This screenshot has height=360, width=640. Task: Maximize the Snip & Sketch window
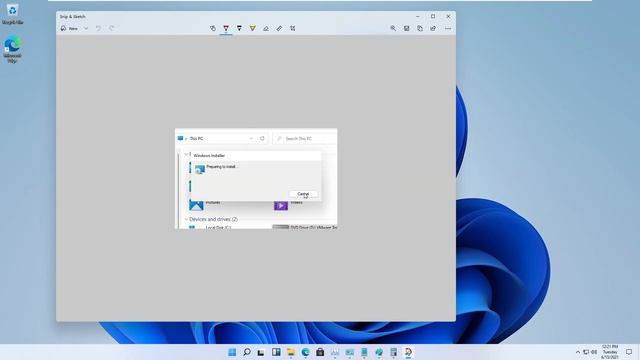click(433, 16)
